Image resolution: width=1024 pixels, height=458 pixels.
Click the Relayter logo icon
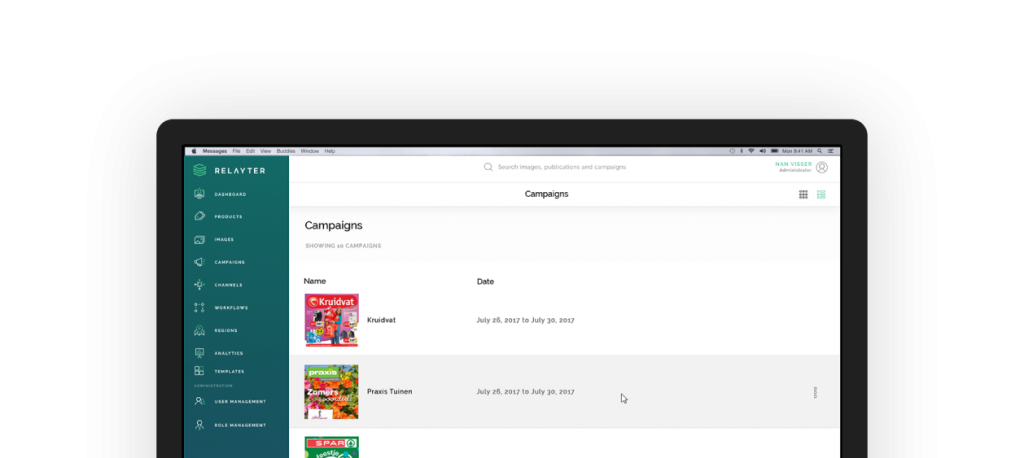(199, 171)
